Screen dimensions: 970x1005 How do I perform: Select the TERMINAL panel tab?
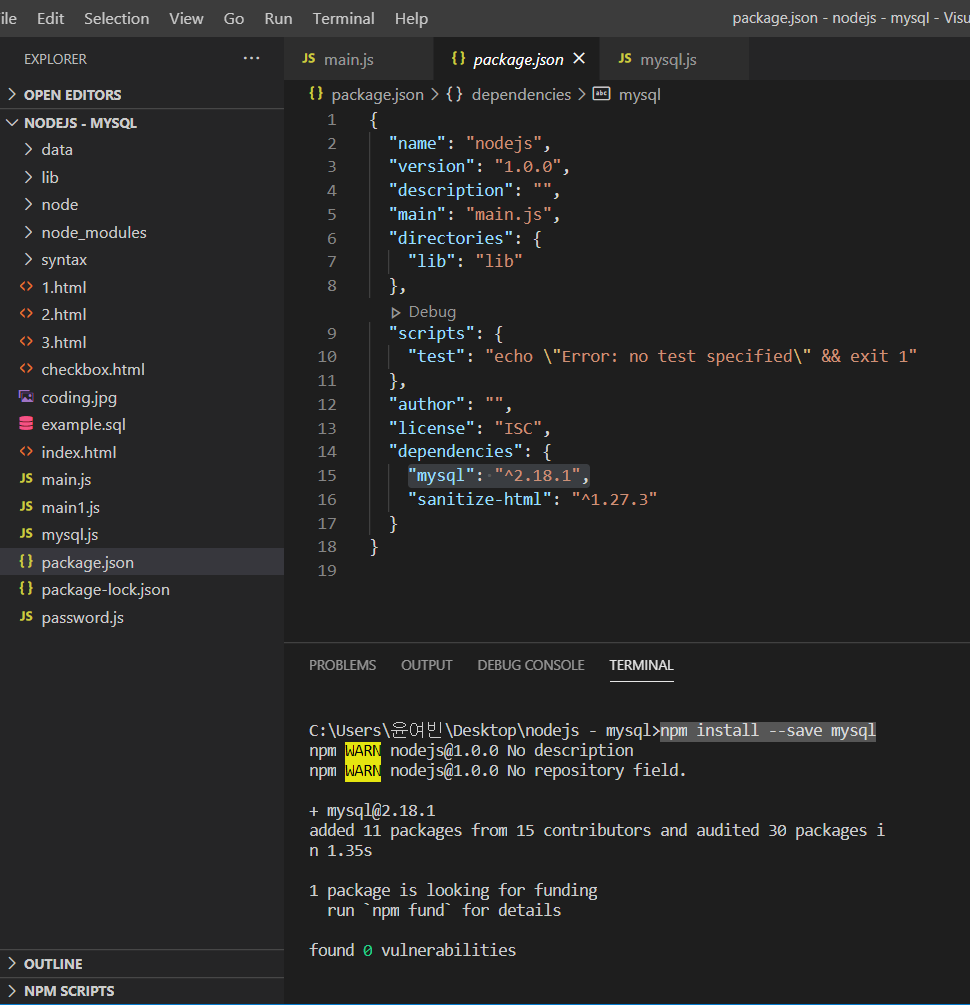[x=641, y=665]
